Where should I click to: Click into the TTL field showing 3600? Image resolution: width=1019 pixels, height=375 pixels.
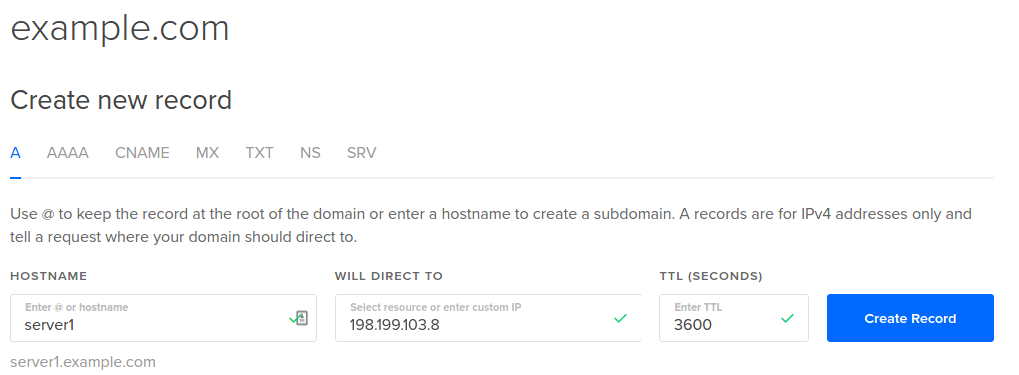734,318
